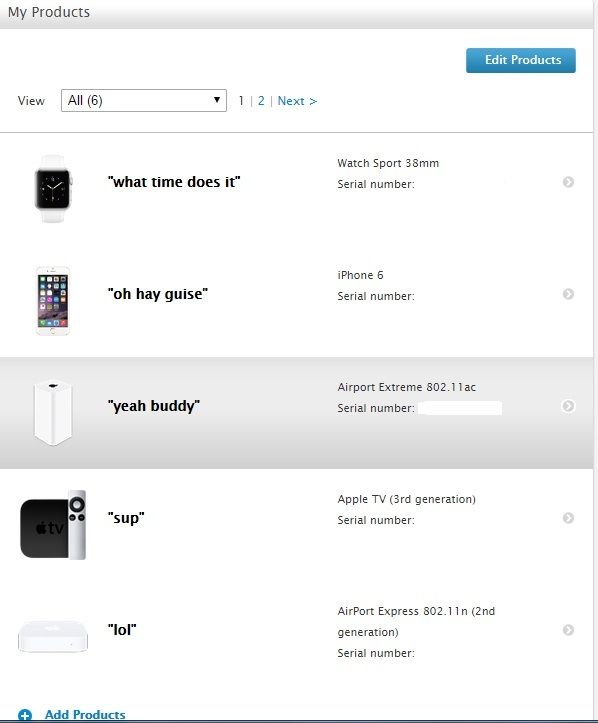This screenshot has width=598, height=723.
Task: Click the Next > pagination link
Action: coord(297,101)
